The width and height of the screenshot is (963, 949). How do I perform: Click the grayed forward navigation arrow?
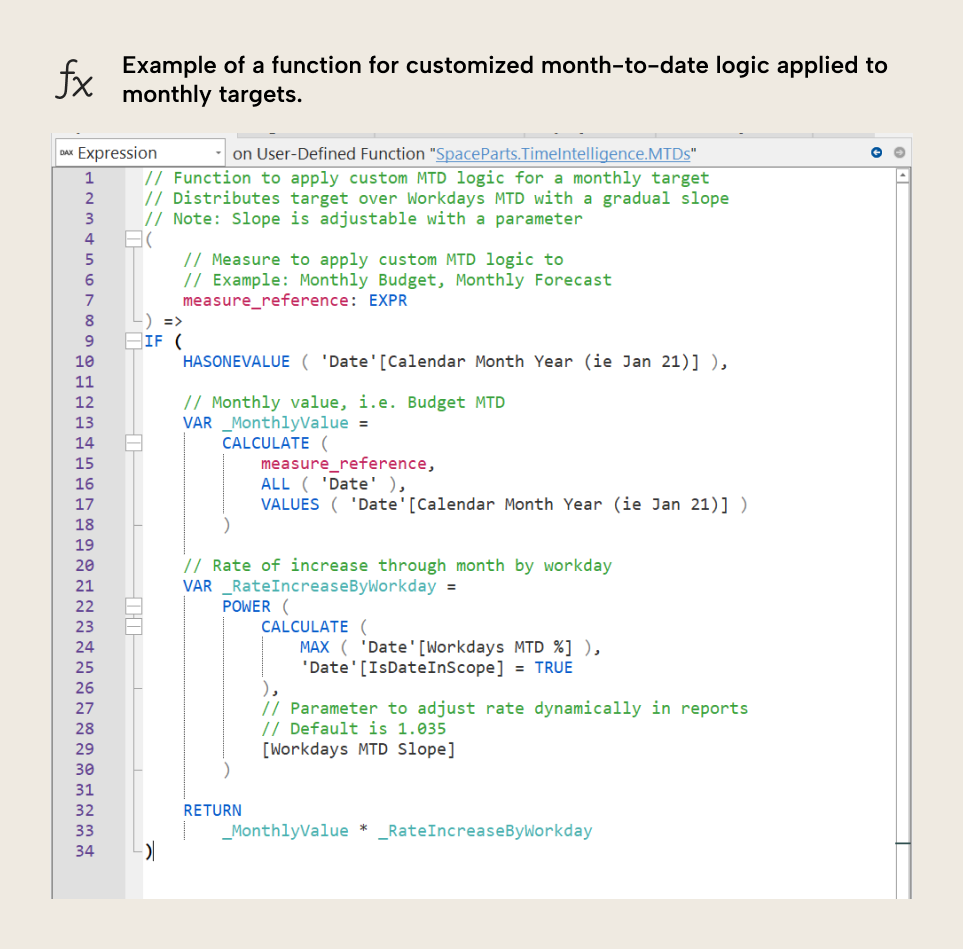pos(897,150)
